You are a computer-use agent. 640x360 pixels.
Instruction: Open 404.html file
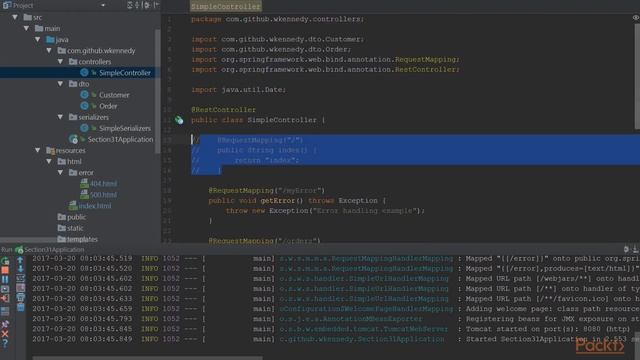click(x=103, y=184)
